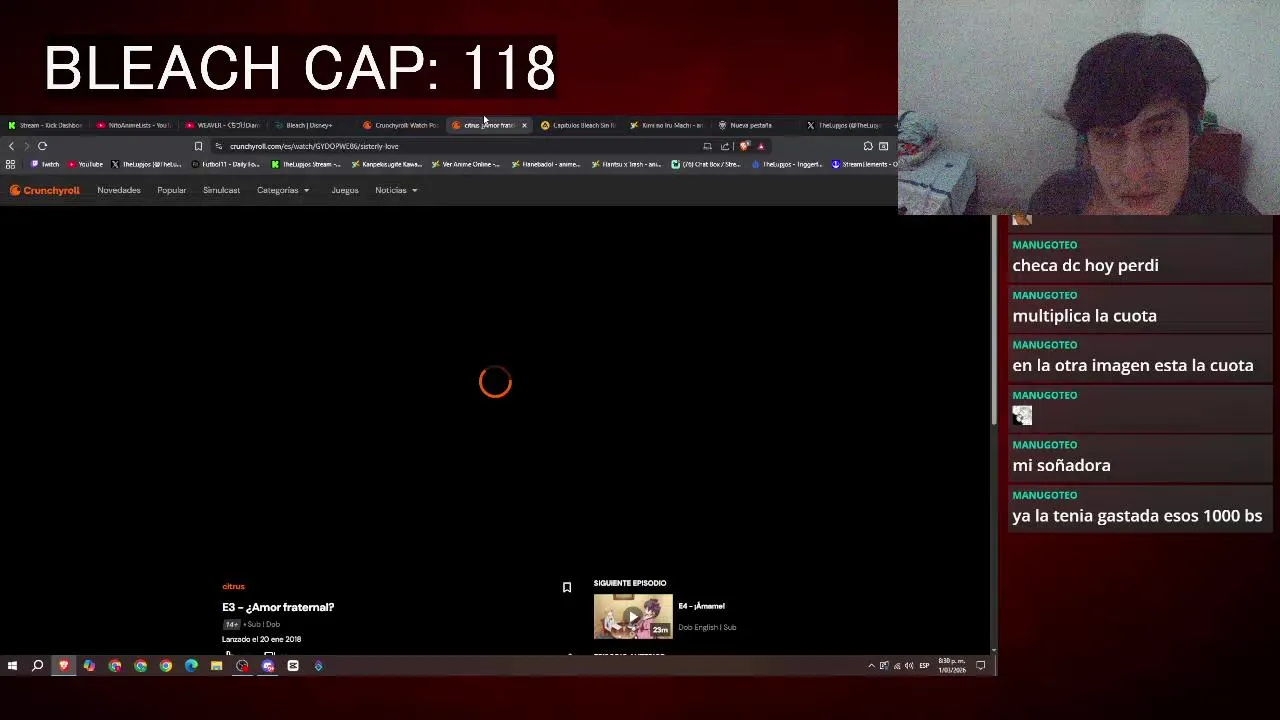This screenshot has width=1280, height=720.
Task: Open the taskbar clock and date
Action: click(951, 666)
